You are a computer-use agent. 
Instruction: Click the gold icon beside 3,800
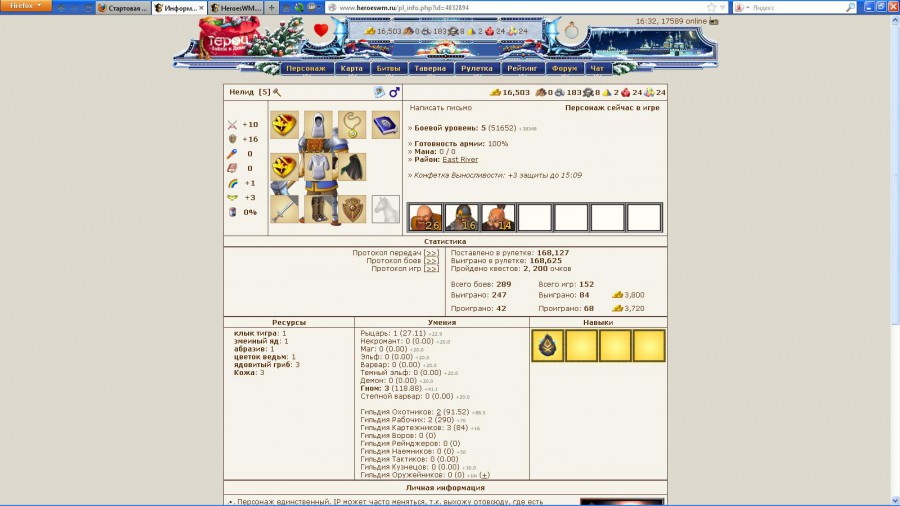pos(618,295)
